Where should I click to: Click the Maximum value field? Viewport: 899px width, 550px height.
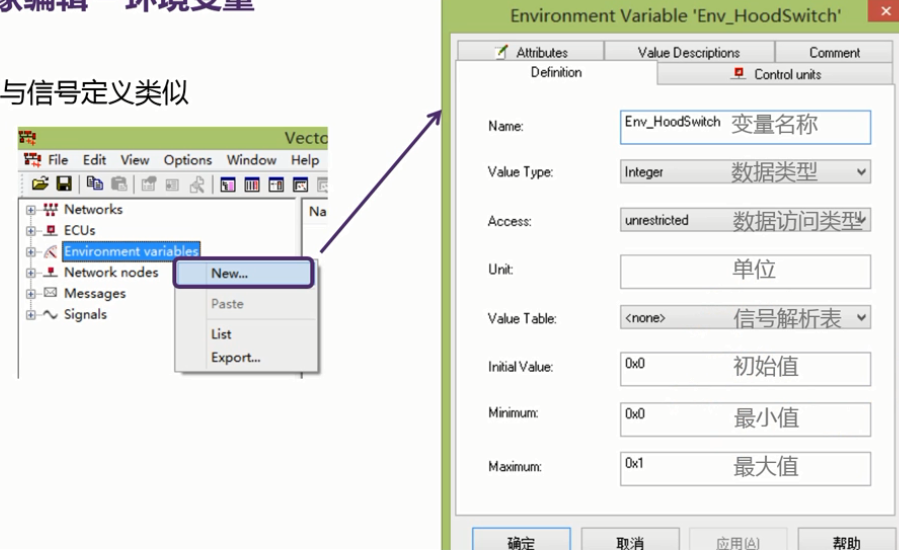pos(745,469)
